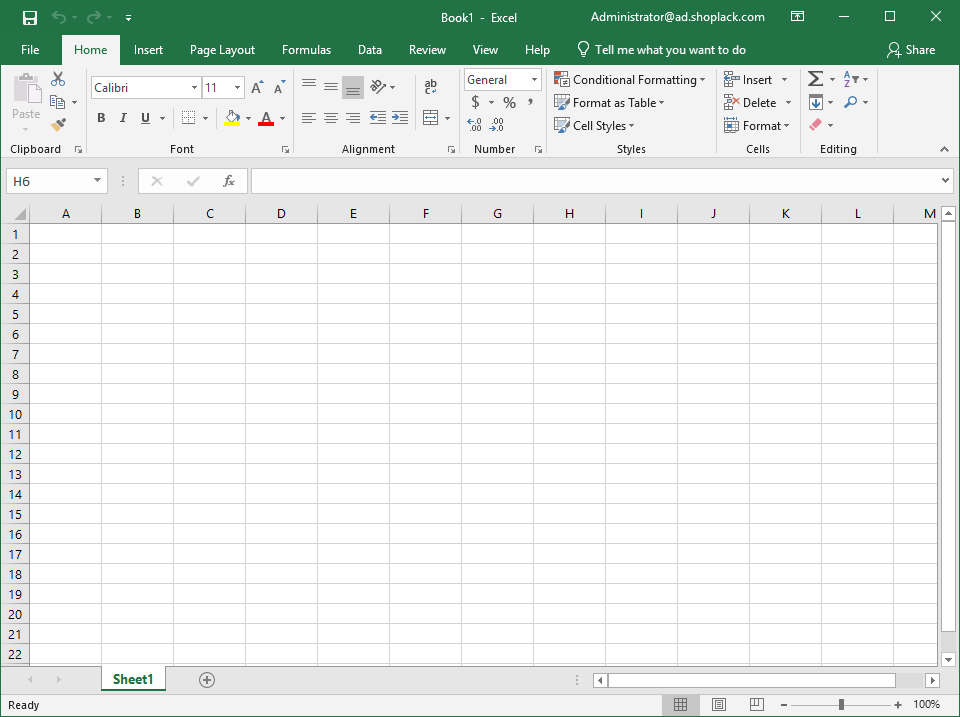This screenshot has height=717, width=960.
Task: Decrease indent in Alignment group
Action: point(378,118)
